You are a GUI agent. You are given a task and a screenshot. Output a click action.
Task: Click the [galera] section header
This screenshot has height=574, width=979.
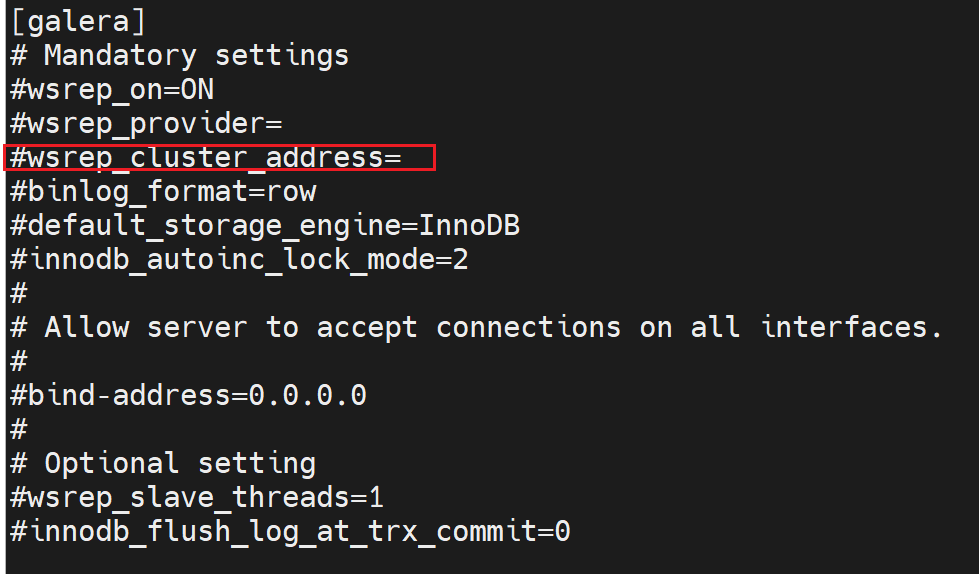(77, 22)
